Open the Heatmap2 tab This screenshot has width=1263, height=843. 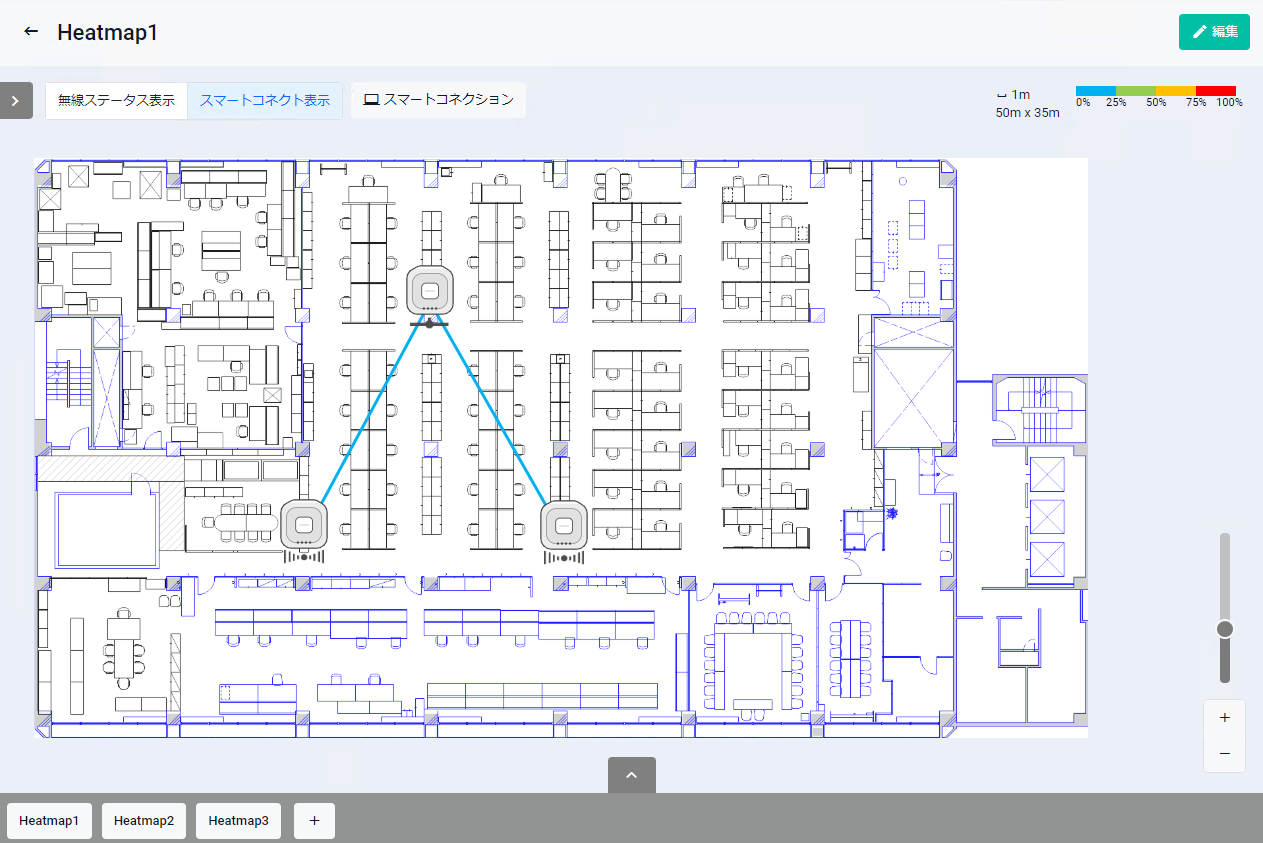[144, 820]
